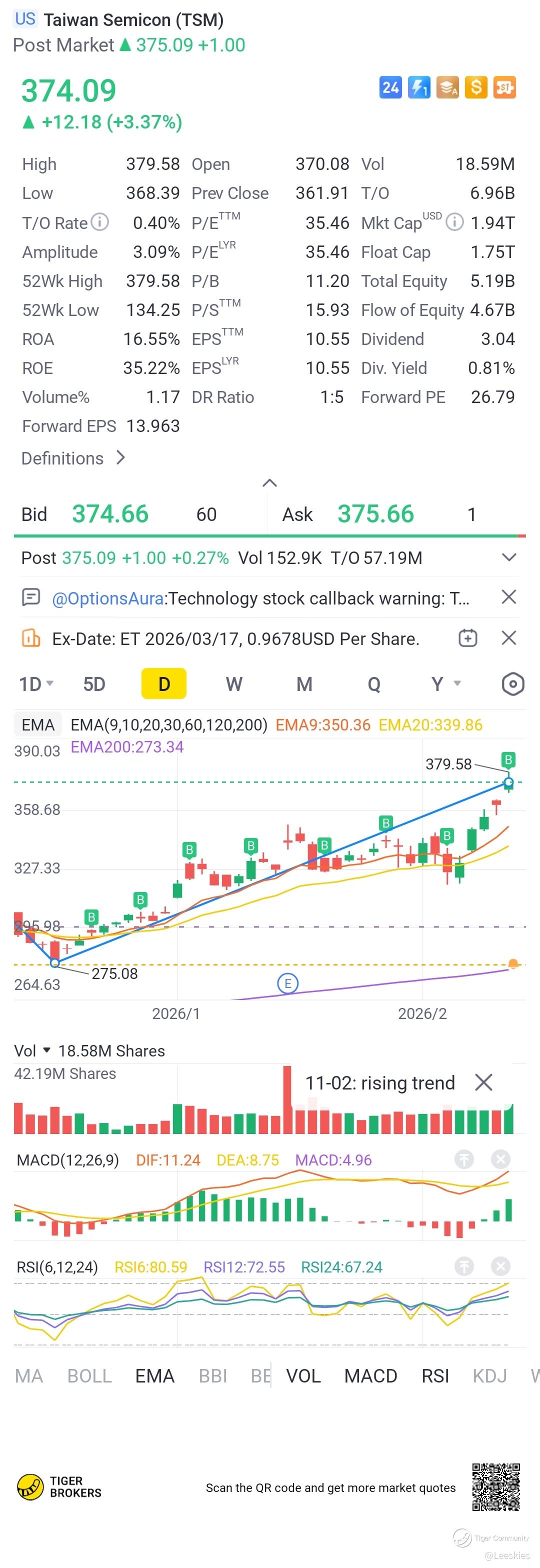Dismiss the OptionsAura callback warning notice

(x=508, y=597)
